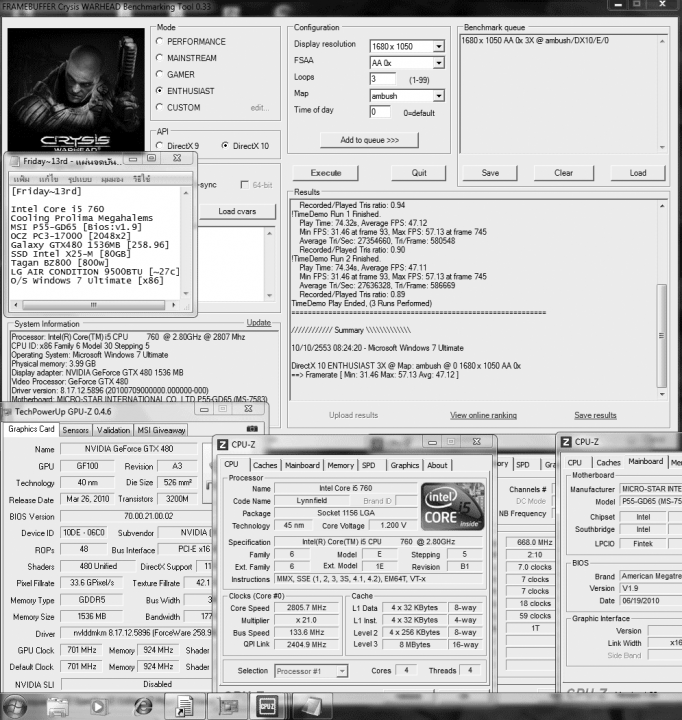Open Mainboard tab in front CPU-Z window

click(302, 465)
